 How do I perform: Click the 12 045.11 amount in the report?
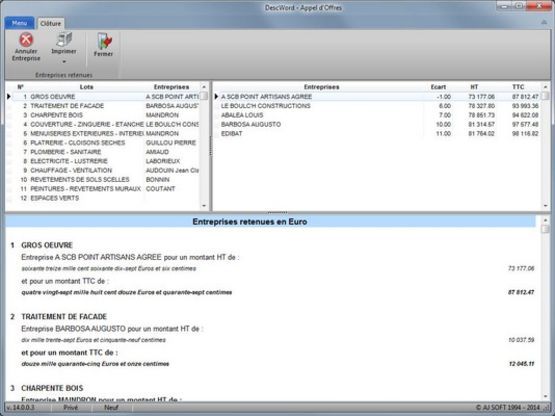521,364
